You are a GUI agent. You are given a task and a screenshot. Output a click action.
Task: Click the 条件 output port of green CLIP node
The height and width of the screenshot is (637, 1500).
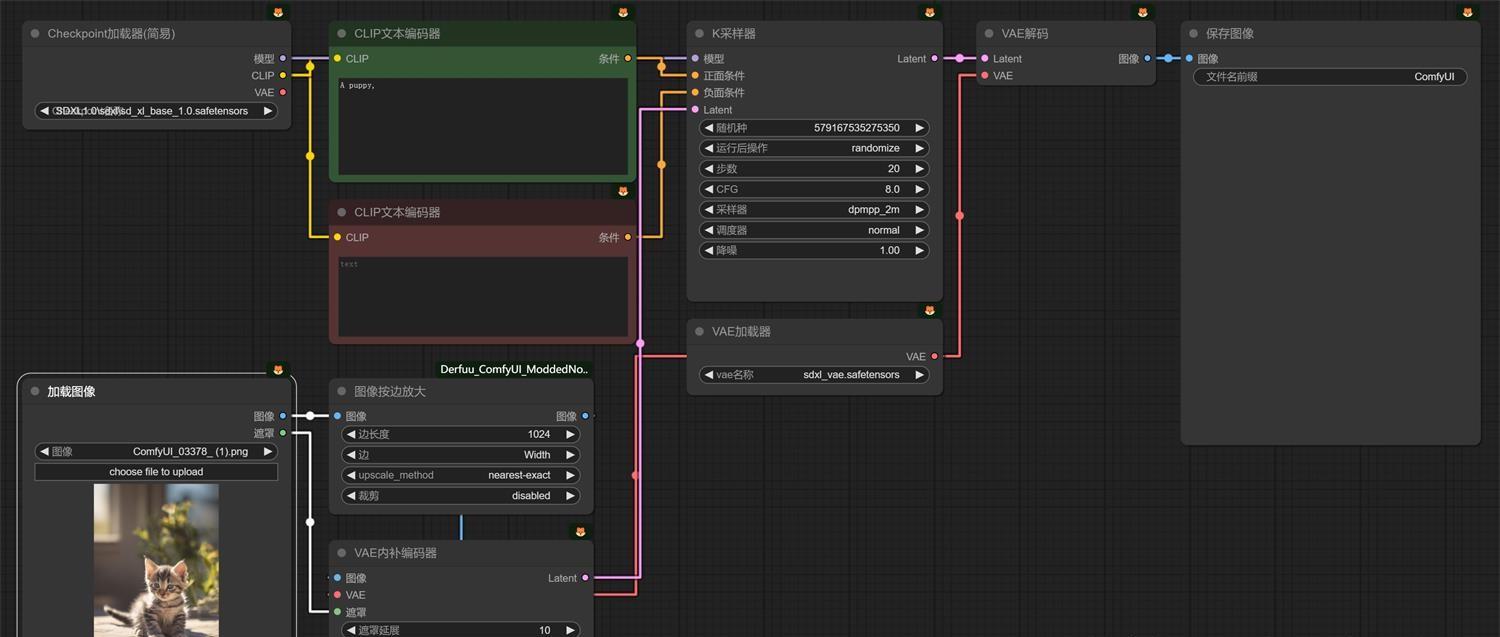[628, 59]
